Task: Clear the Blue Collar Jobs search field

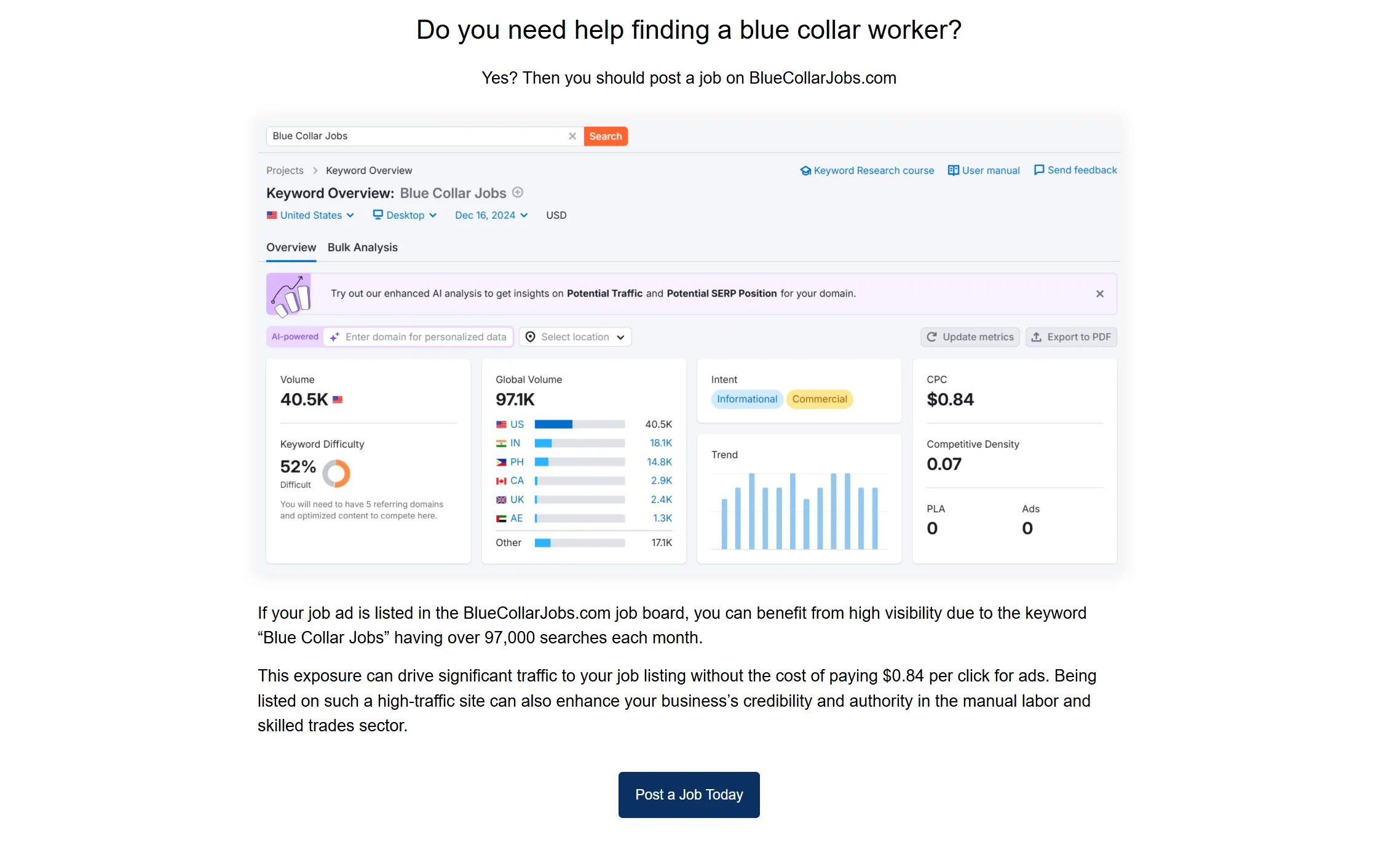Action: coord(572,136)
